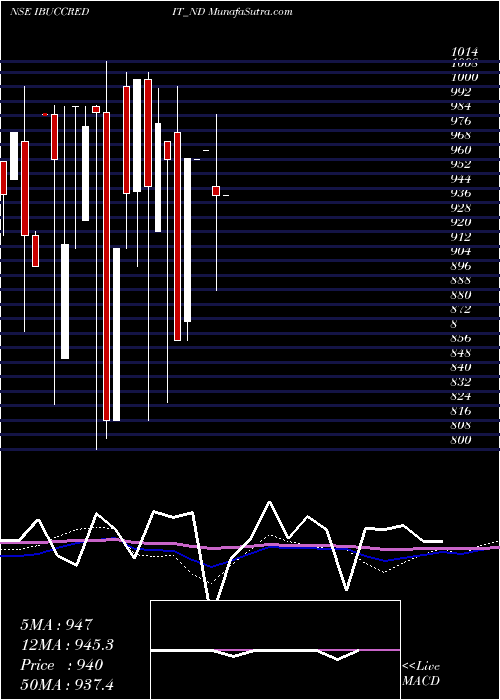Image resolution: width=500 pixels, height=700 pixels.
Task: Select the 1014 price axis label
Action: pyautogui.click(x=465, y=51)
